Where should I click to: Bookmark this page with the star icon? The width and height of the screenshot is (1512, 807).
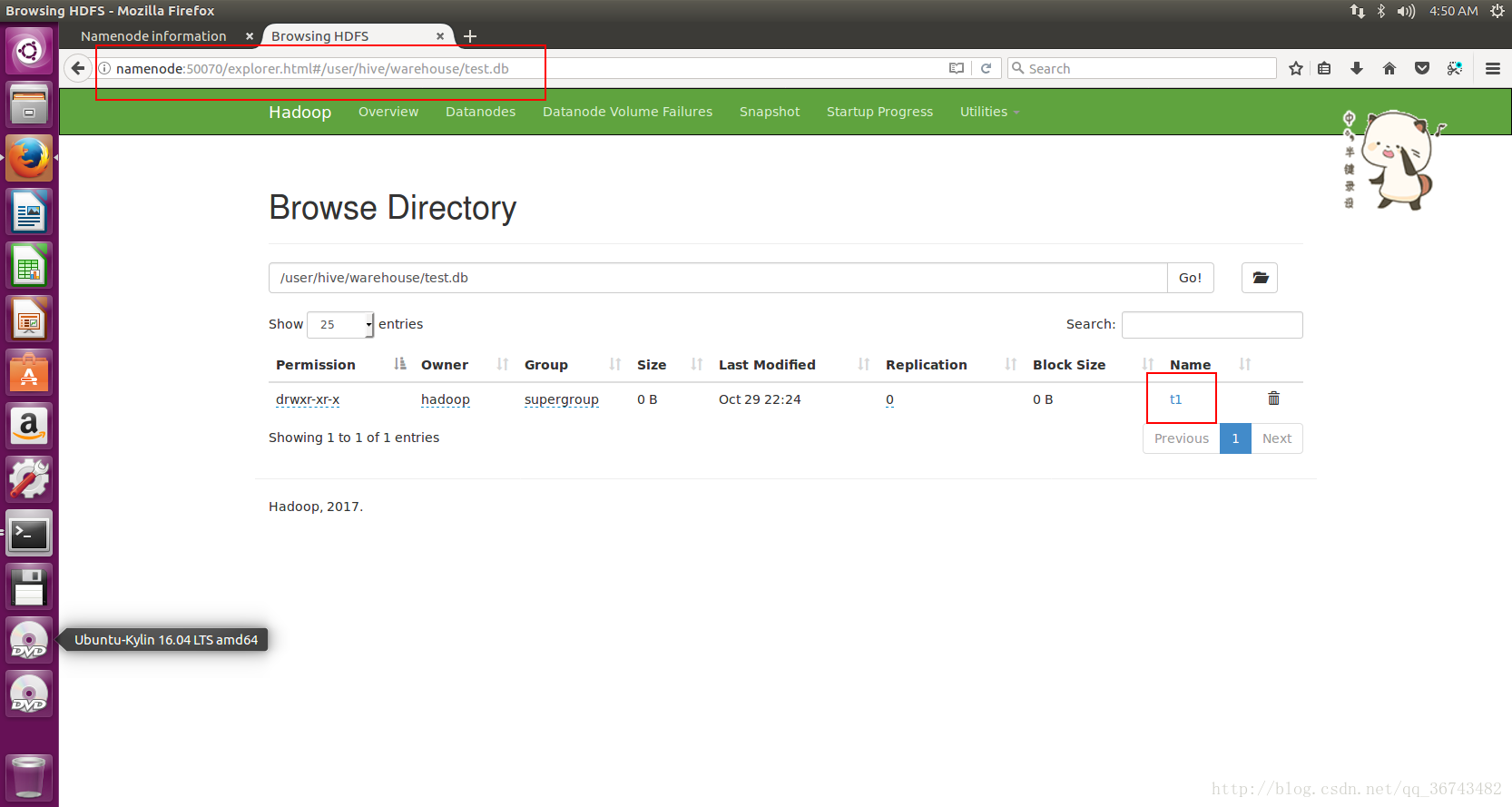coord(1296,68)
